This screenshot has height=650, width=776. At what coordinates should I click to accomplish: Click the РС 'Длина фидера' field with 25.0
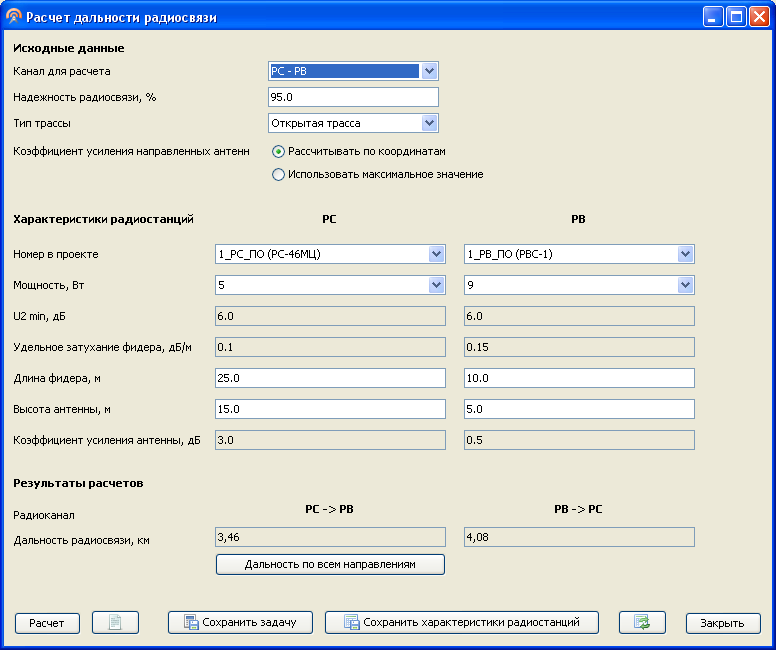[x=330, y=378]
